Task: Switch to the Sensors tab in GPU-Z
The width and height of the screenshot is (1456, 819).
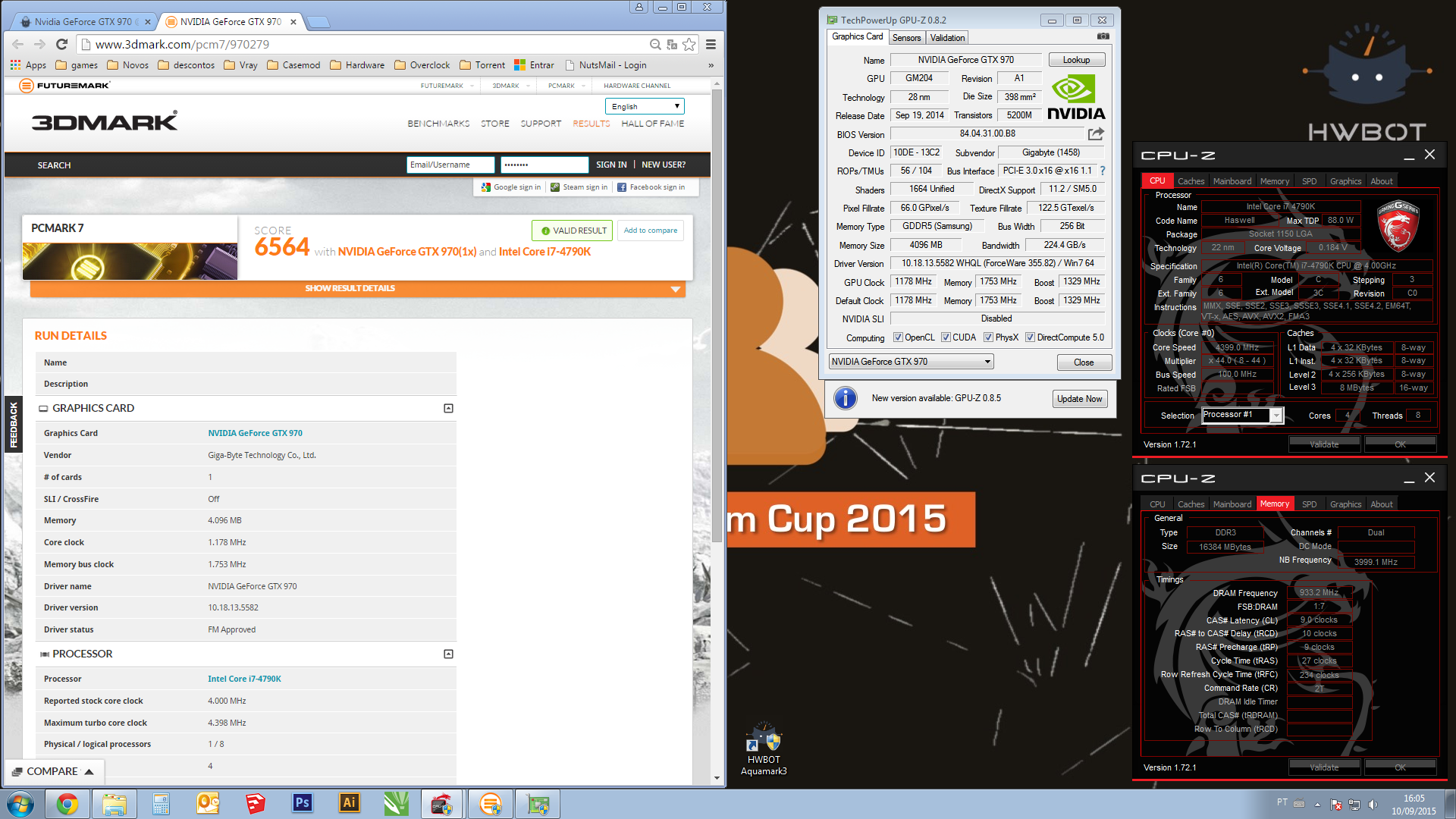Action: pyautogui.click(x=906, y=38)
